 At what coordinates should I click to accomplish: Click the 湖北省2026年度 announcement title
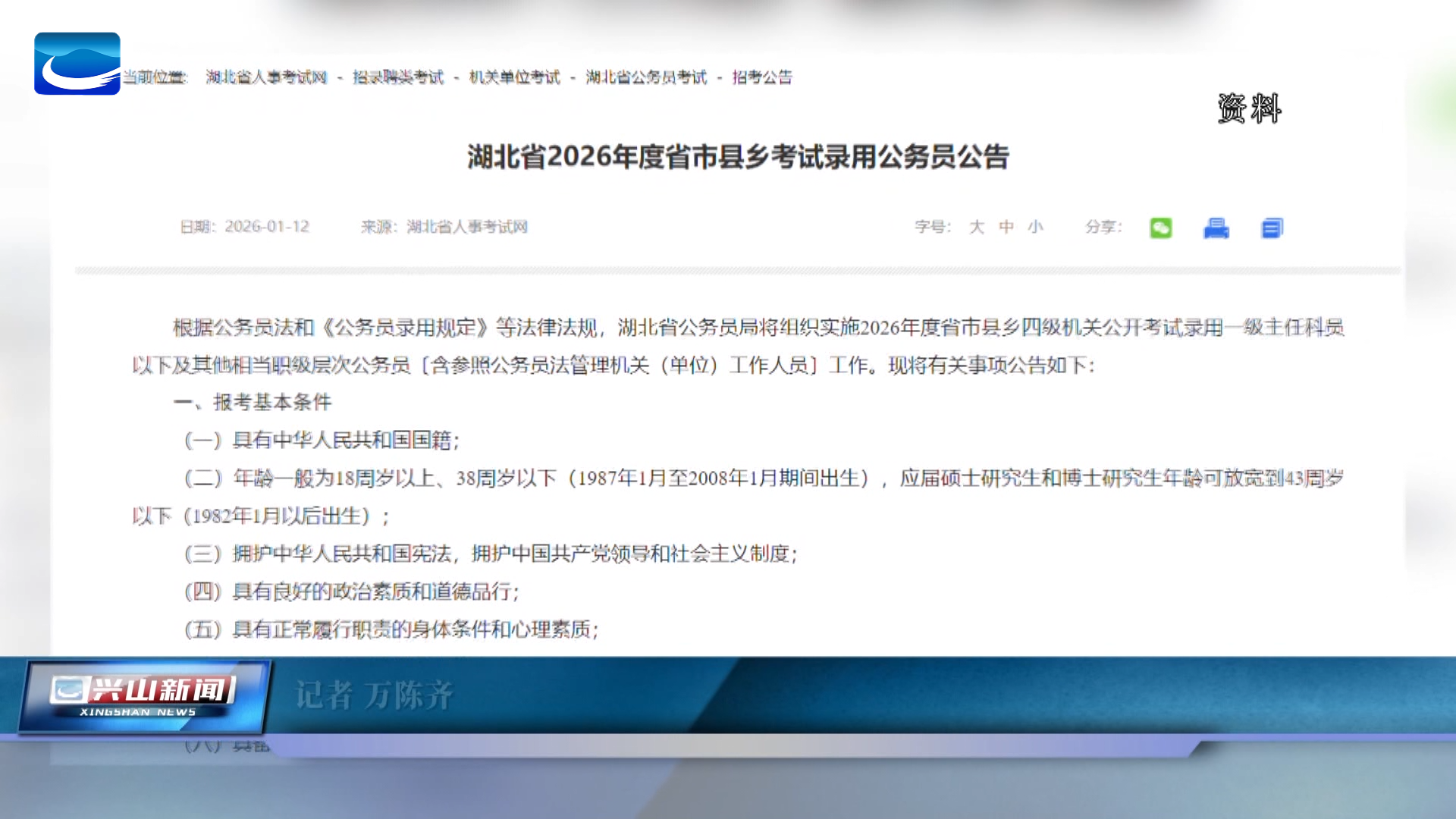737,157
